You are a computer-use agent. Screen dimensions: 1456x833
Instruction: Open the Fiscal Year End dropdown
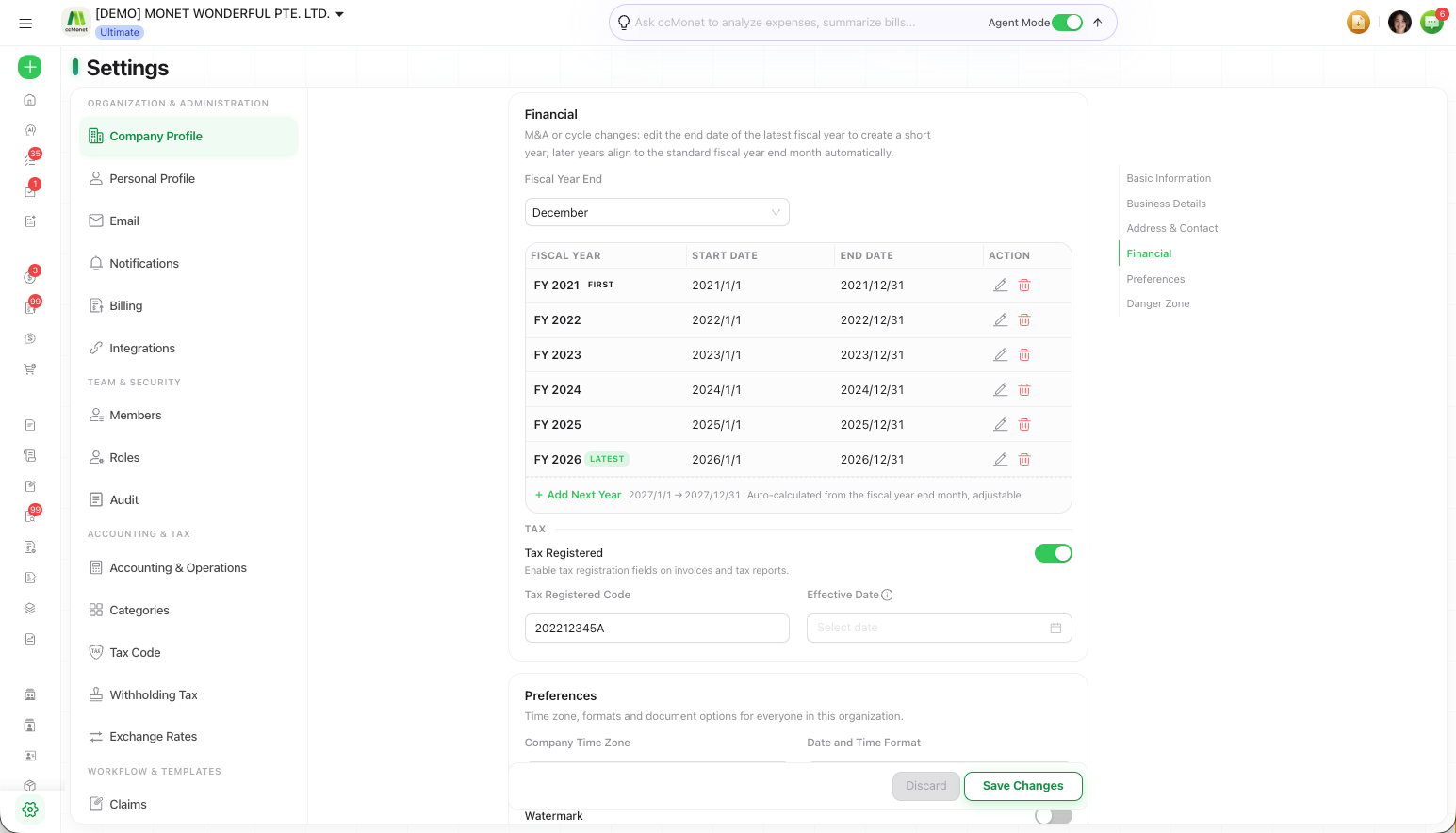click(657, 212)
